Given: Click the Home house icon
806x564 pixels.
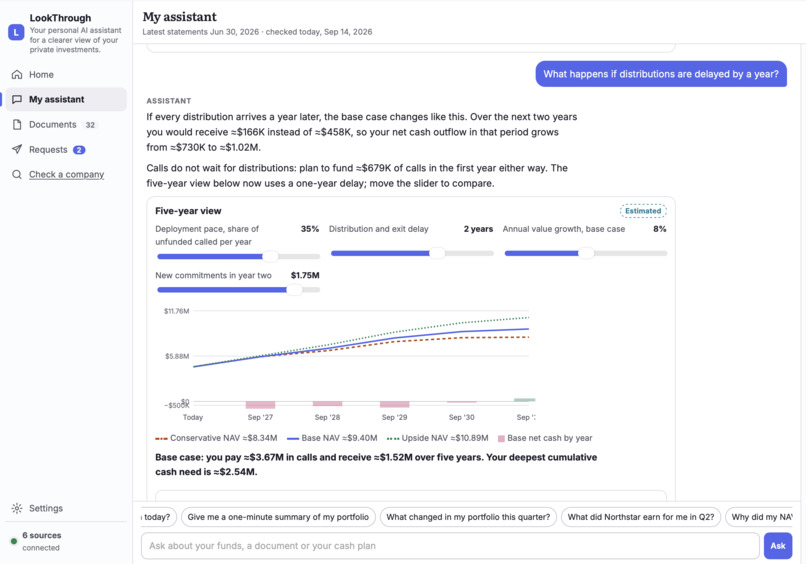Looking at the screenshot, I should pyautogui.click(x=17, y=75).
